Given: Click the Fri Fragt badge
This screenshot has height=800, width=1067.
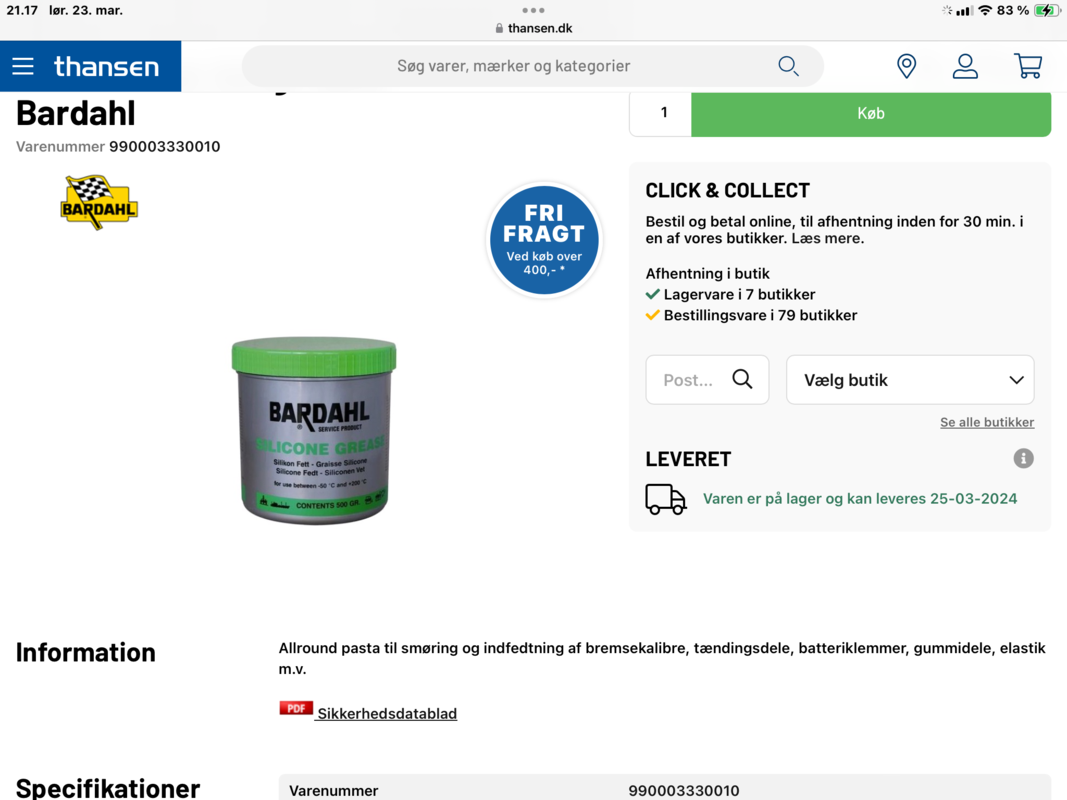Looking at the screenshot, I should pos(544,240).
